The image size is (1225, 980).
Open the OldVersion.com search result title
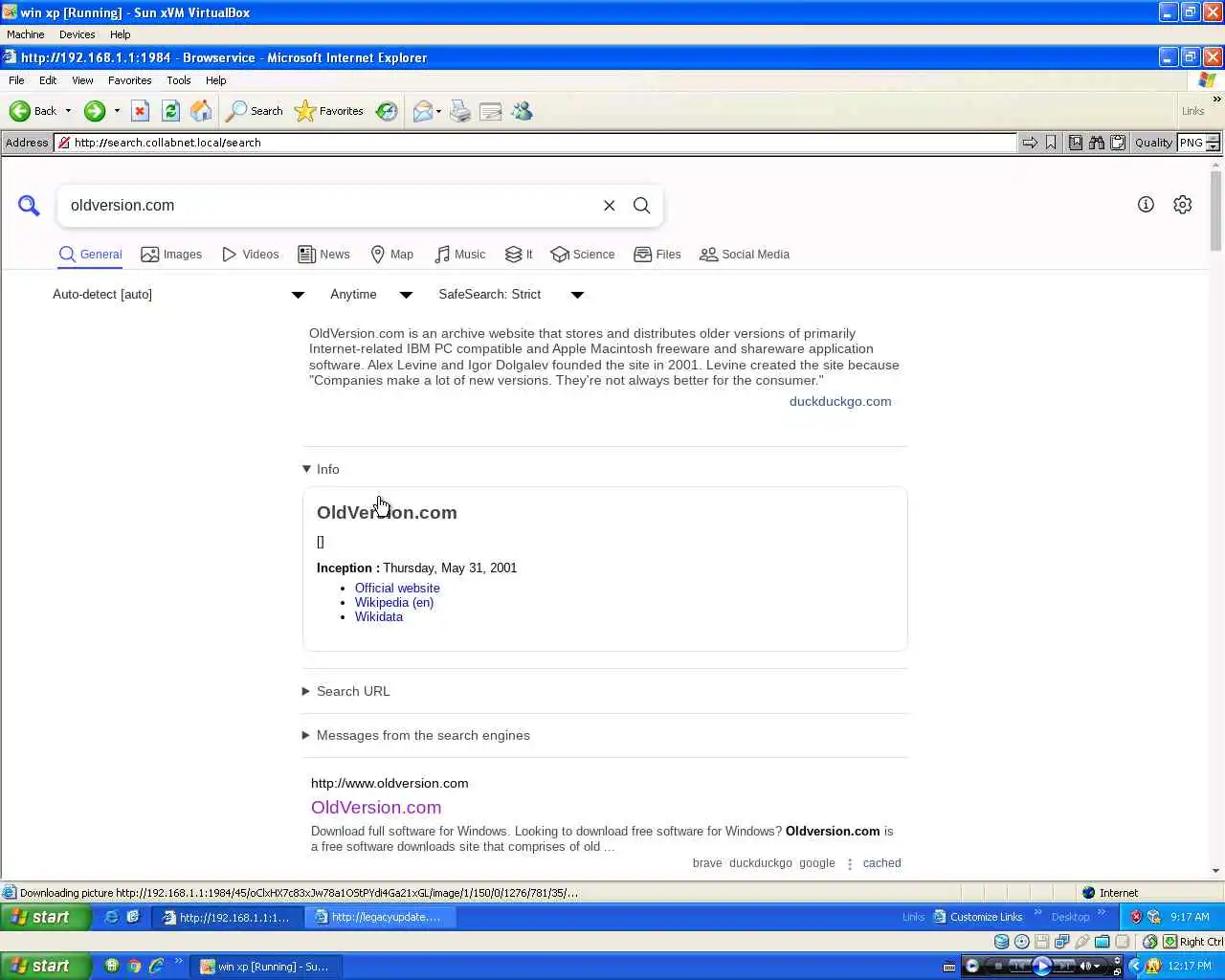click(376, 808)
